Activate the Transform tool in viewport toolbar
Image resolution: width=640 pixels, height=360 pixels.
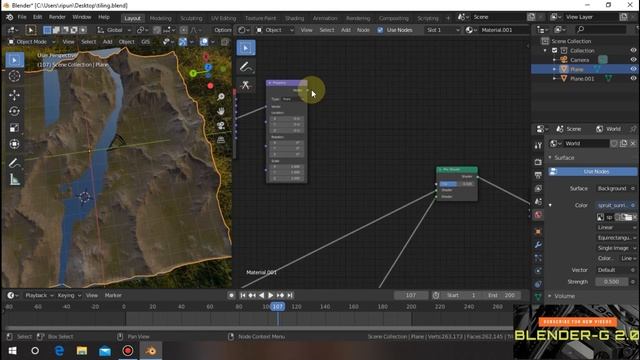(14, 144)
